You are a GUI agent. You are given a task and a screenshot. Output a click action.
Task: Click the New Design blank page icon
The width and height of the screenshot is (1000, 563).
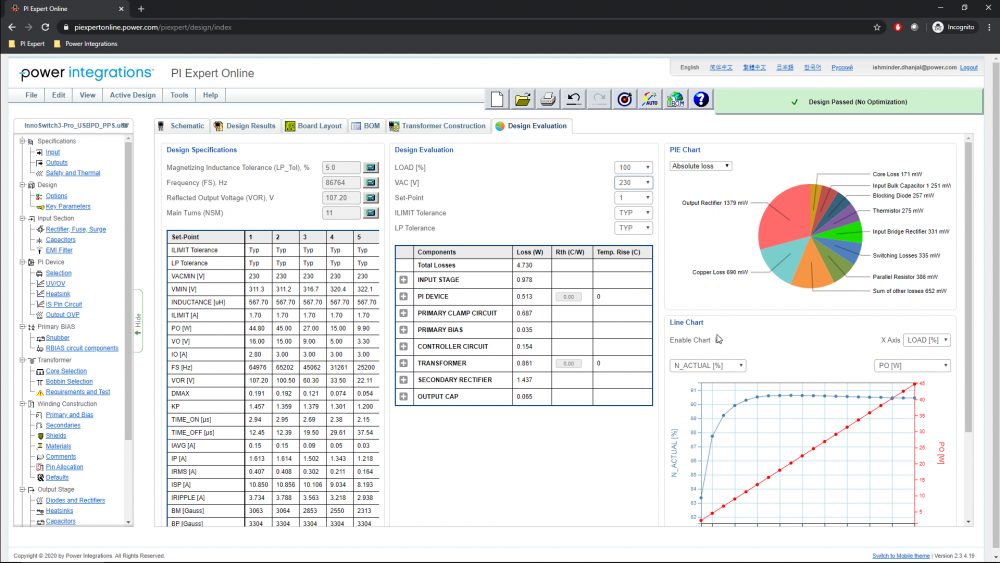coord(497,99)
